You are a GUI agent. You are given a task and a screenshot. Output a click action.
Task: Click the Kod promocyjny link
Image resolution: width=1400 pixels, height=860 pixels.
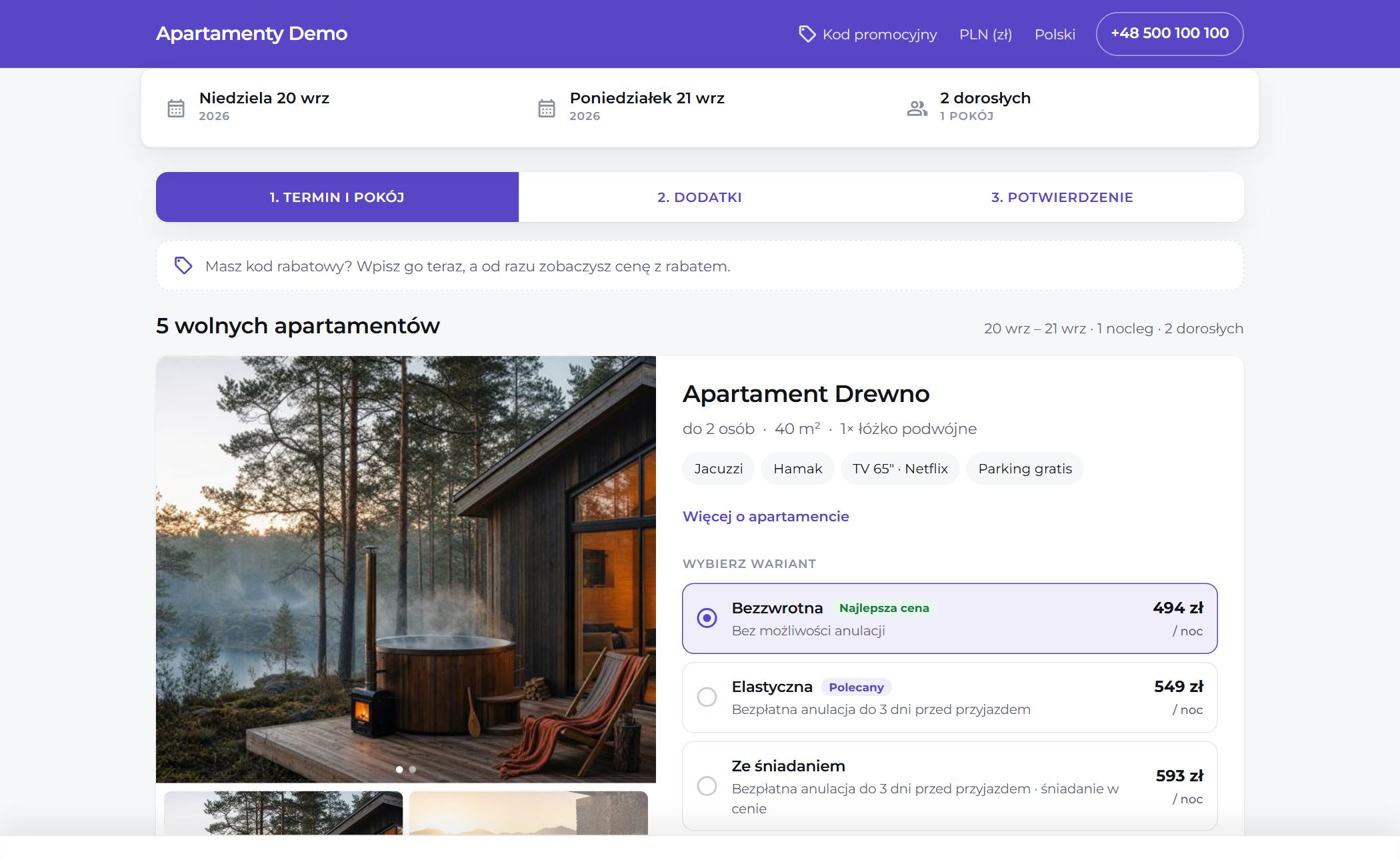tap(867, 34)
